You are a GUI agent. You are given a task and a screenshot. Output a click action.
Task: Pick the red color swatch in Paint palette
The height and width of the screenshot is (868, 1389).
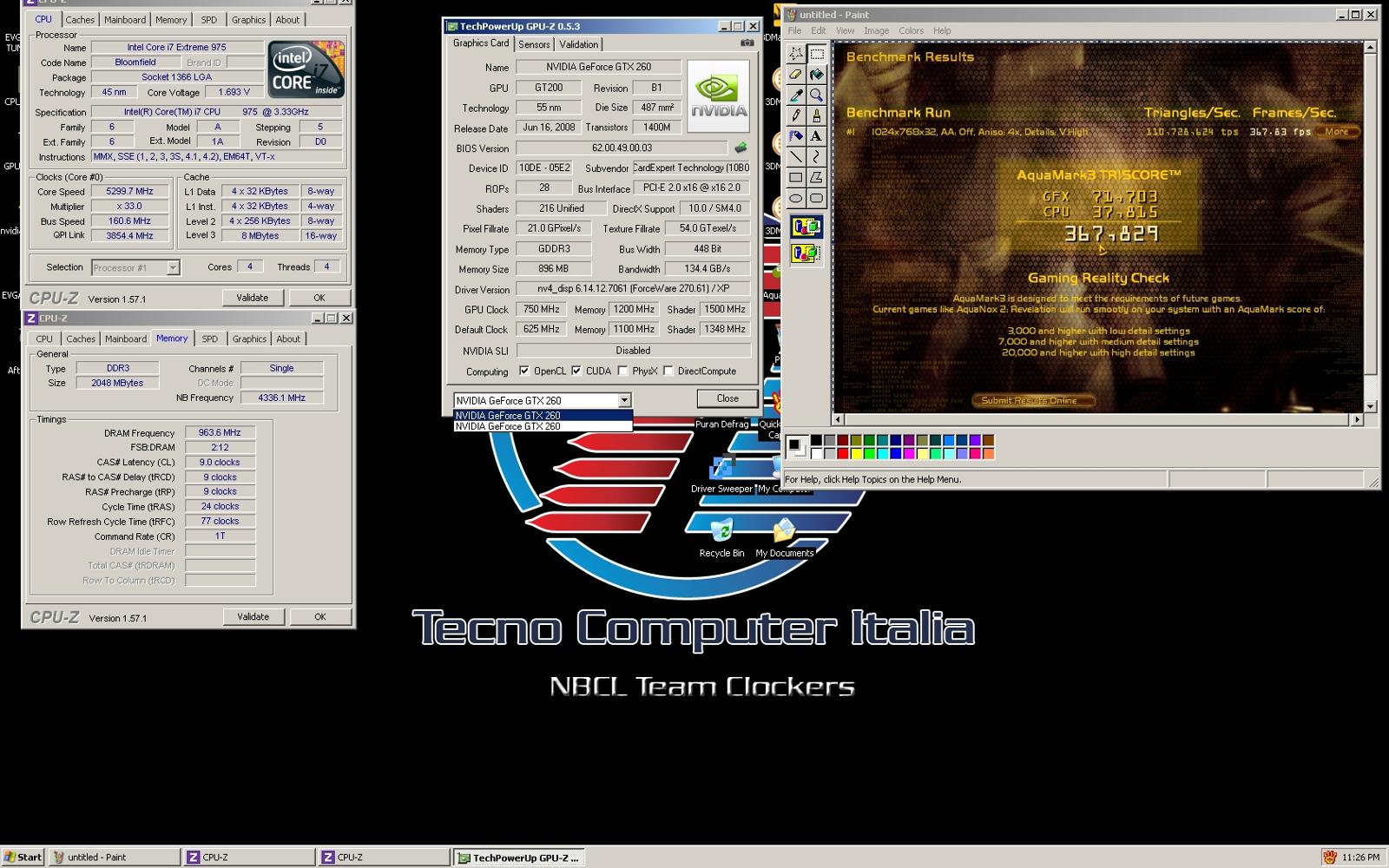click(x=842, y=453)
